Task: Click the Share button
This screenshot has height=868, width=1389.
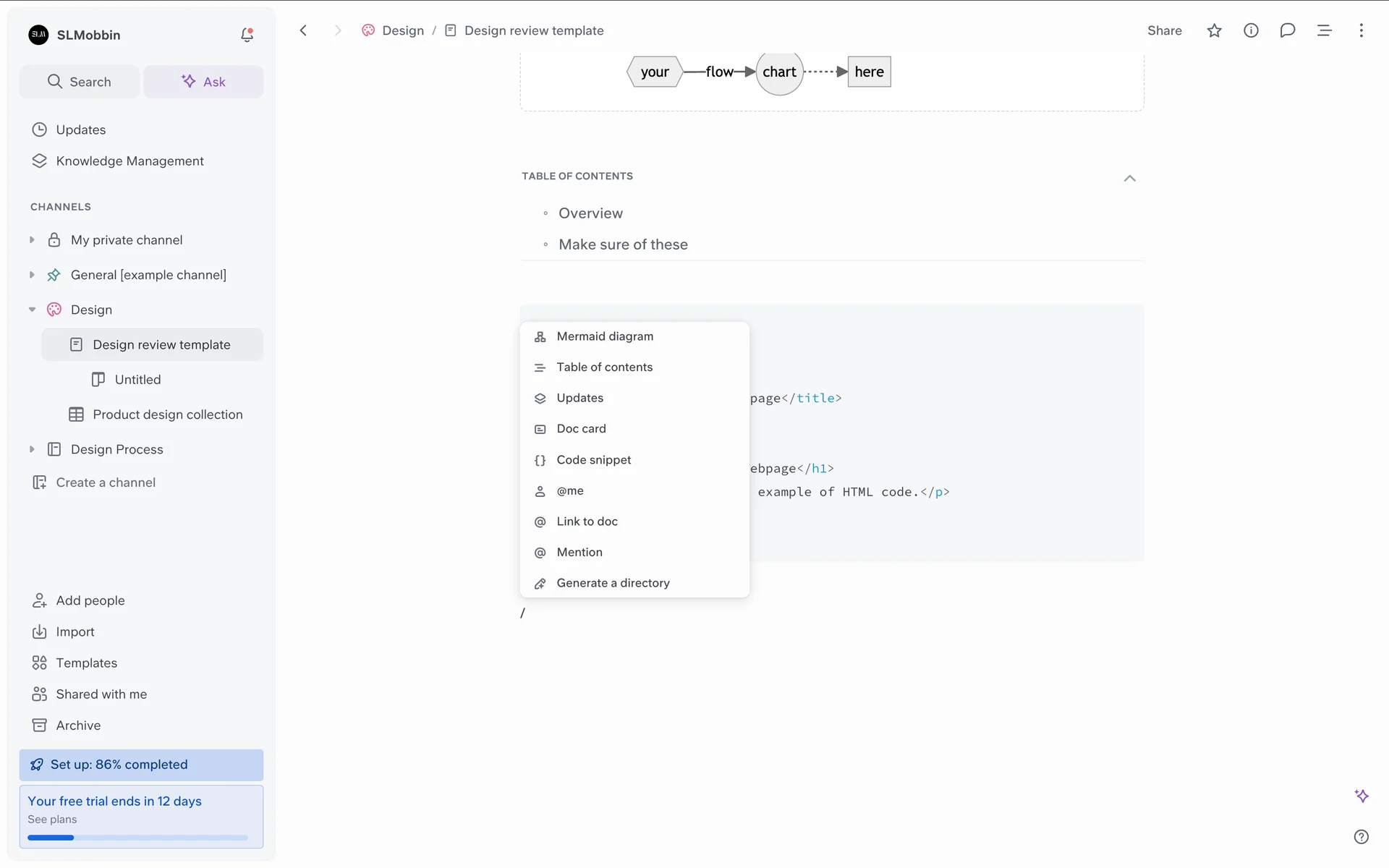Action: click(x=1164, y=30)
